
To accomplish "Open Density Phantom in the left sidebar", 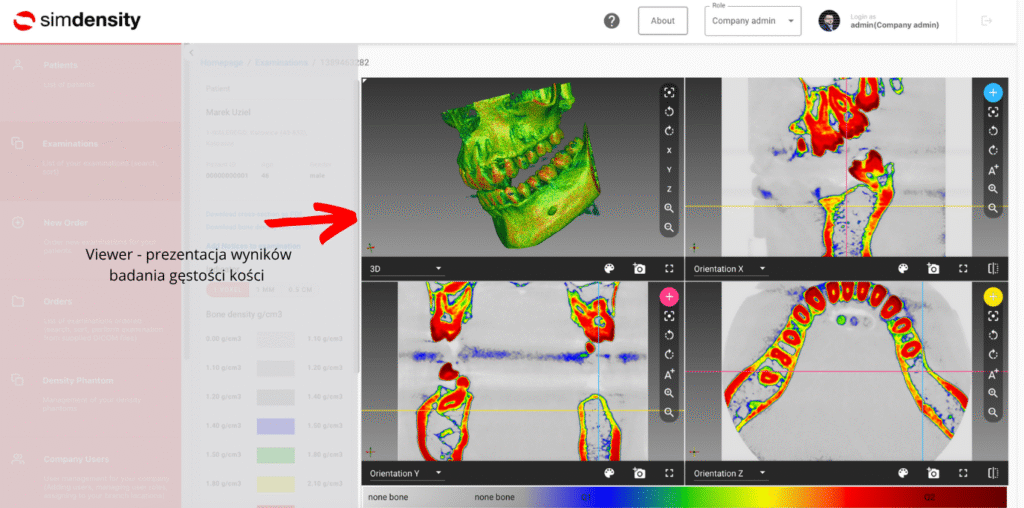I will click(x=78, y=381).
